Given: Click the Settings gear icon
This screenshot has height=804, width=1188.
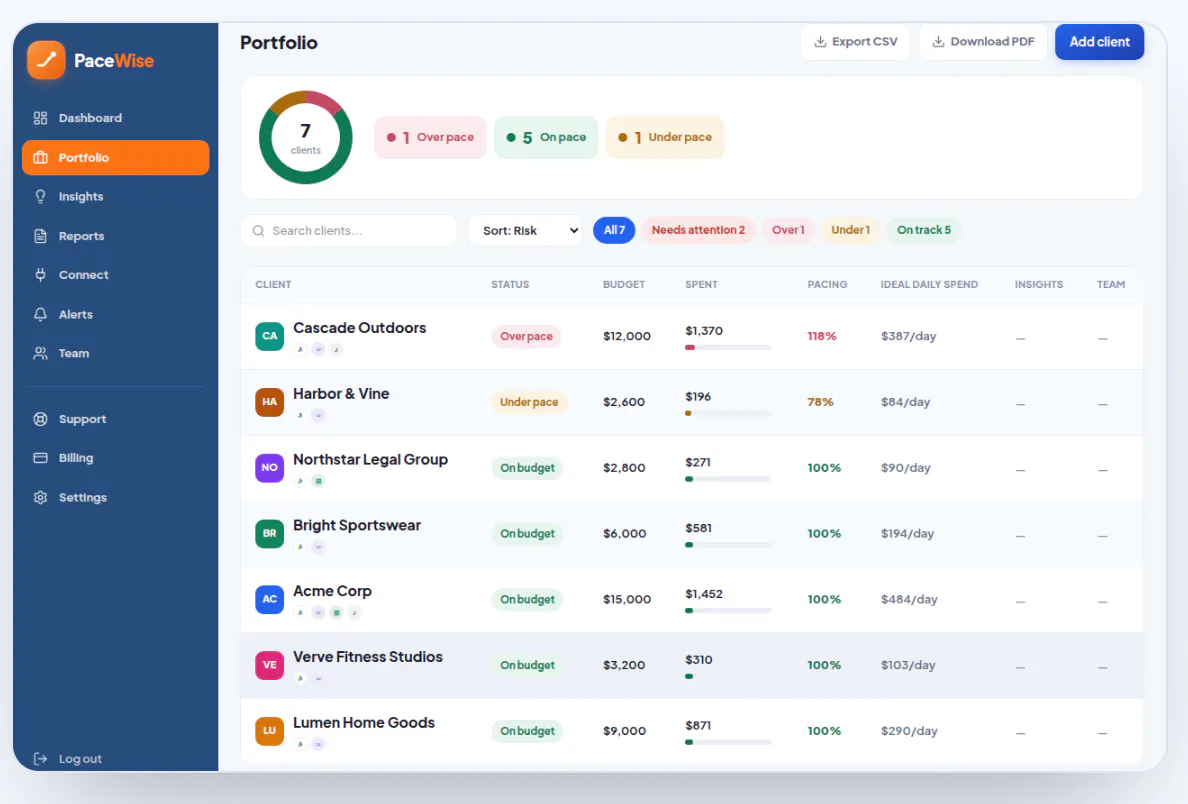Looking at the screenshot, I should pos(41,497).
